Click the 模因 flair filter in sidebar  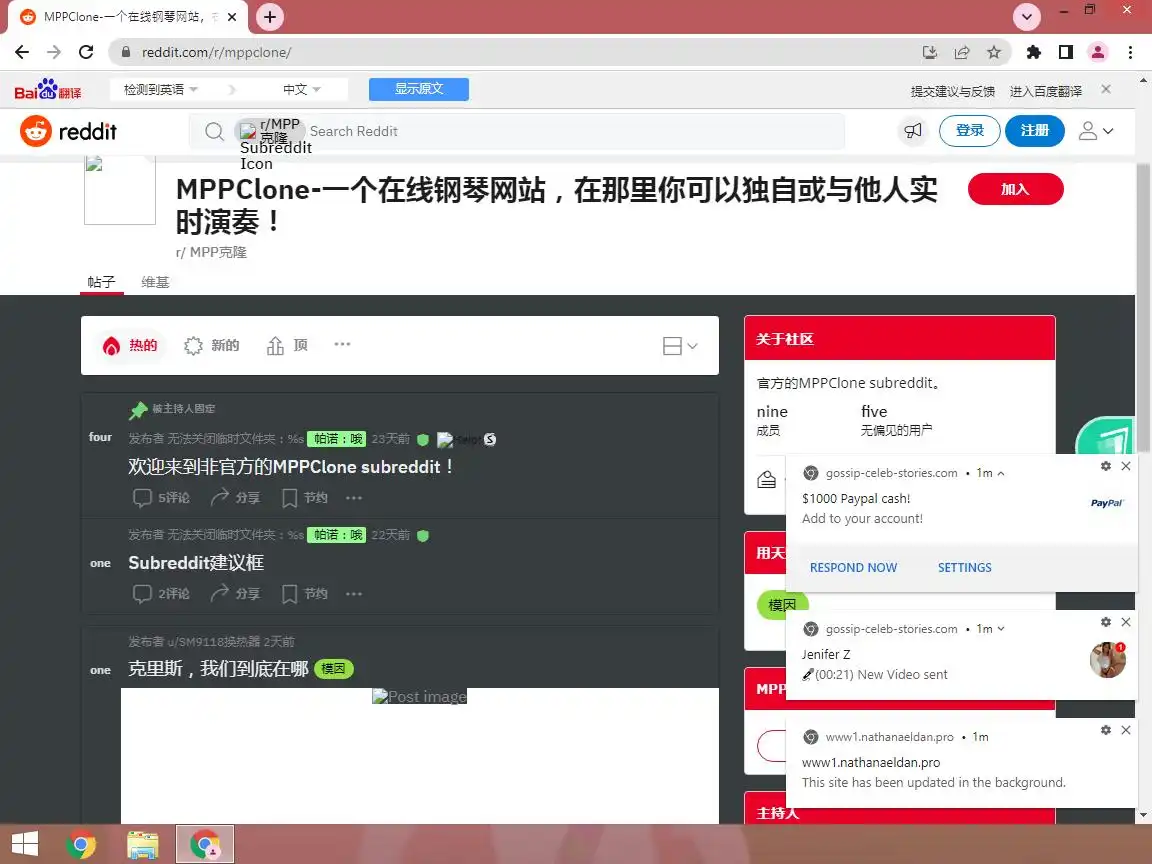tap(782, 605)
